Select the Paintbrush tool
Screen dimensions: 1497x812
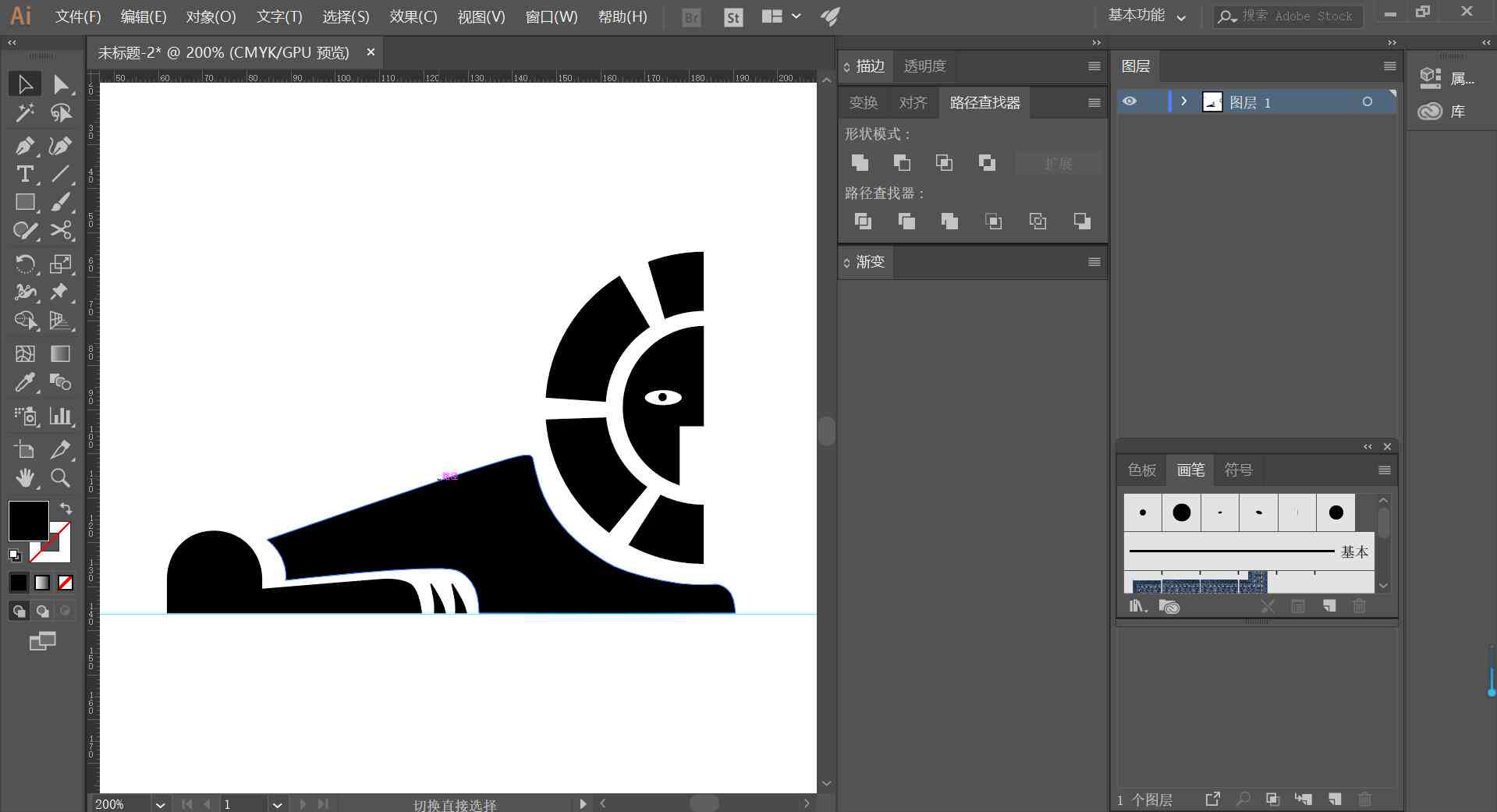pos(60,202)
